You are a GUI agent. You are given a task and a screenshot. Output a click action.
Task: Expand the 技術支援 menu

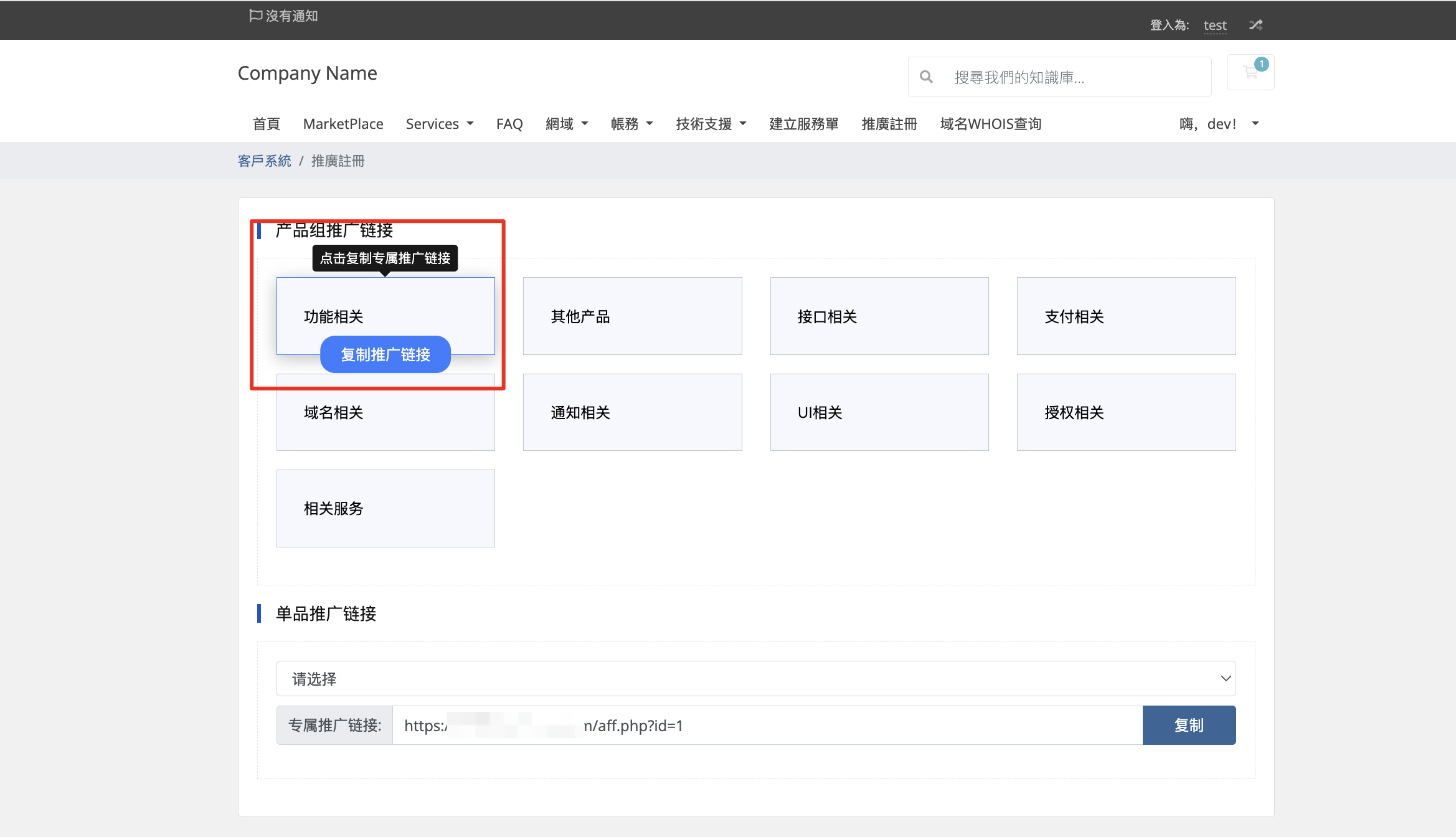tap(711, 124)
